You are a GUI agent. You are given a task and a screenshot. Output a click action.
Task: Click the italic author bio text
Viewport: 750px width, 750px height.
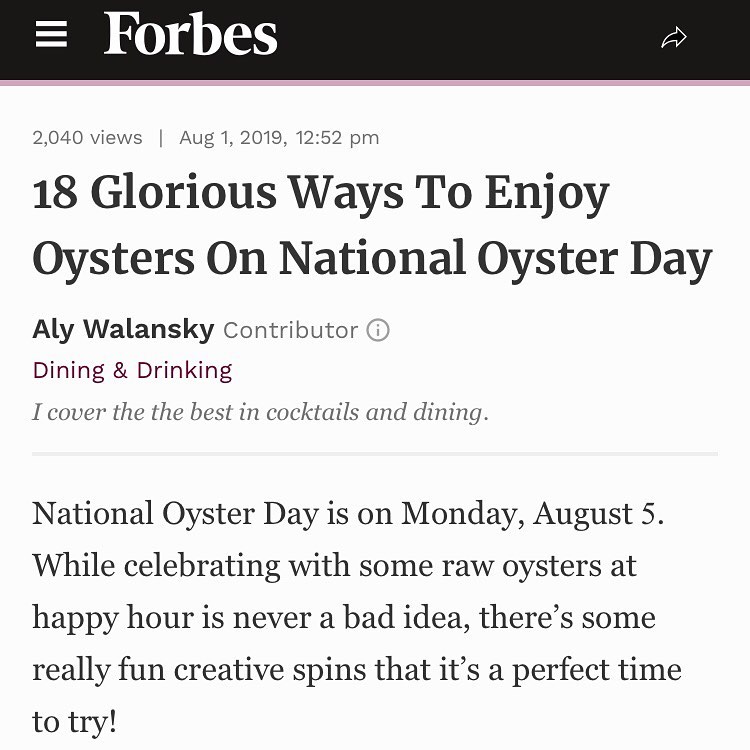(x=261, y=412)
